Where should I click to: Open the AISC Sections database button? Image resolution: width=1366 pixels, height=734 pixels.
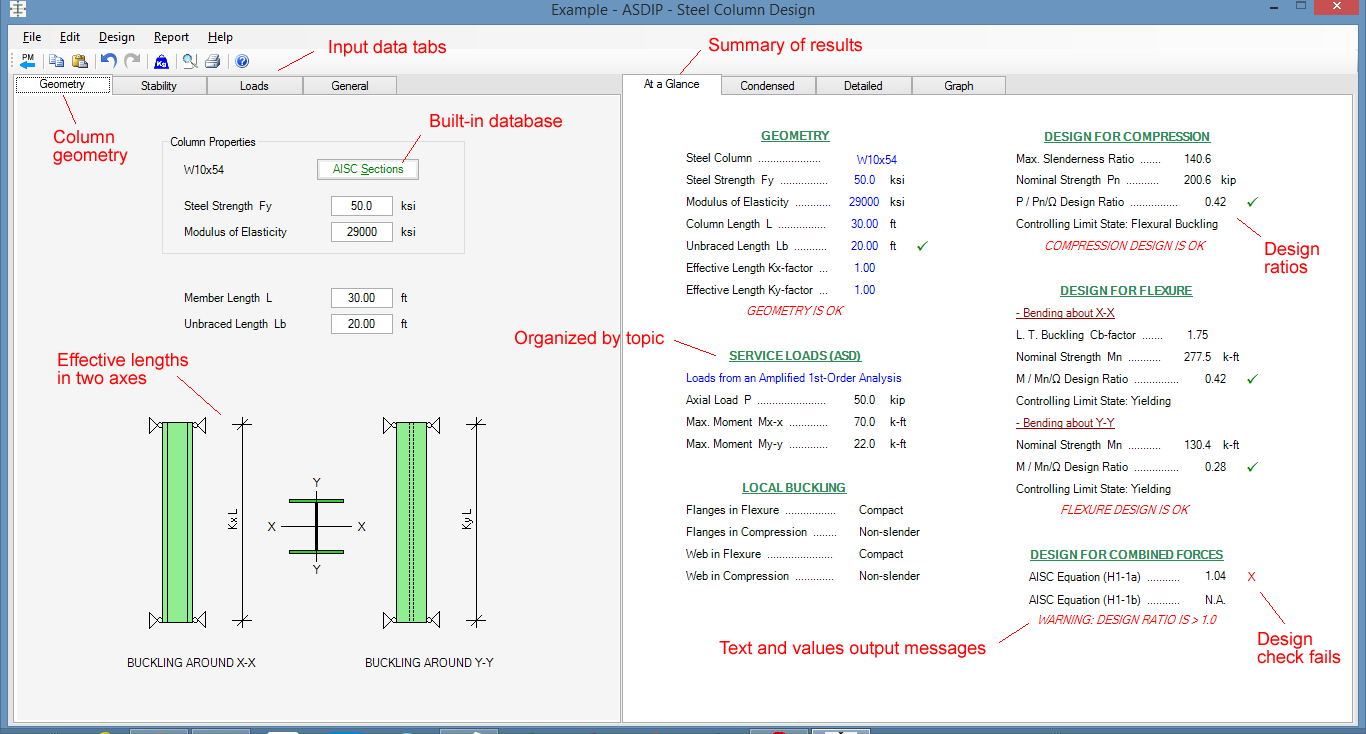pos(368,170)
